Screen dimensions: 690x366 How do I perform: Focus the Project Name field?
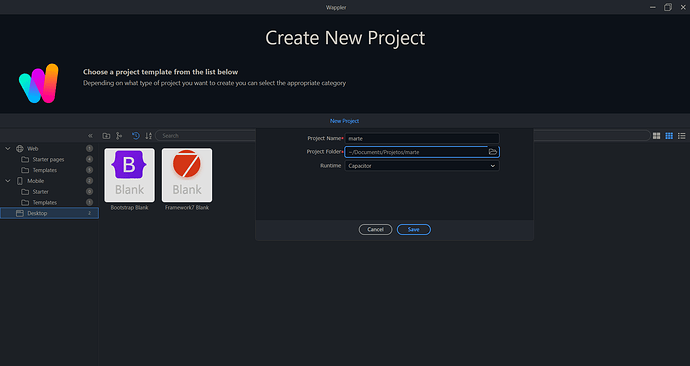point(422,138)
